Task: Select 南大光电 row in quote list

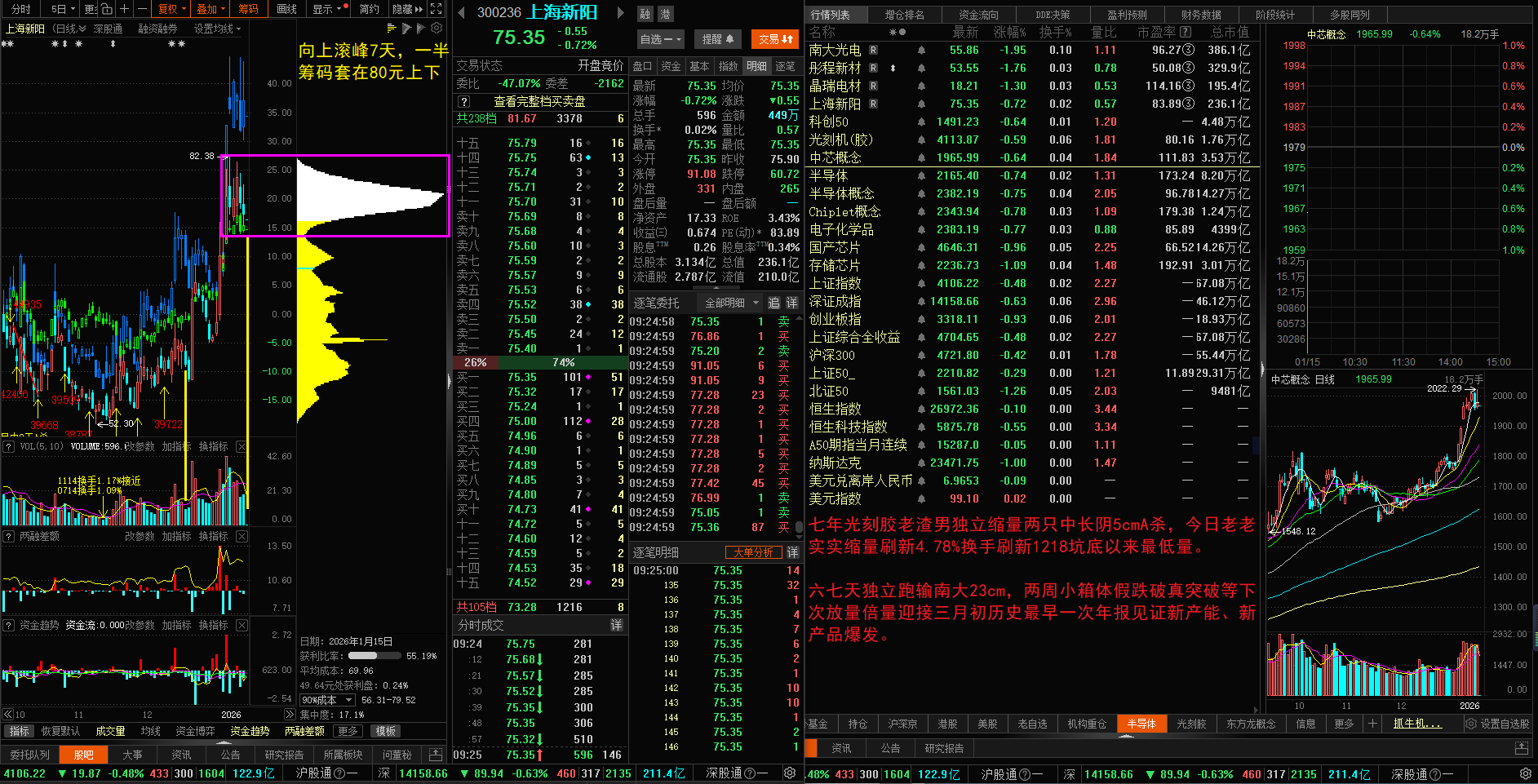Action: (x=1031, y=50)
